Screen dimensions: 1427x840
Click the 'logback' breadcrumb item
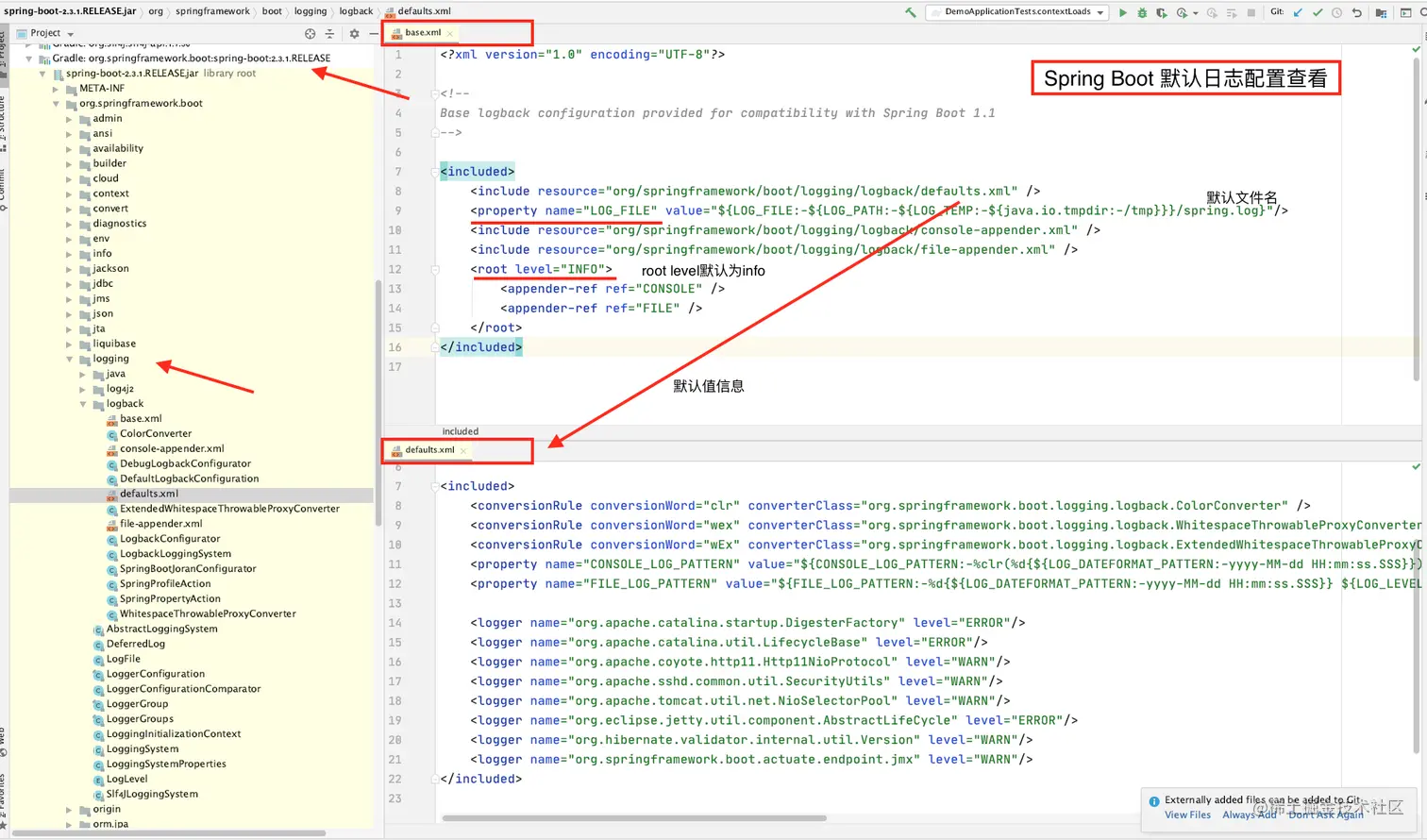click(x=356, y=11)
